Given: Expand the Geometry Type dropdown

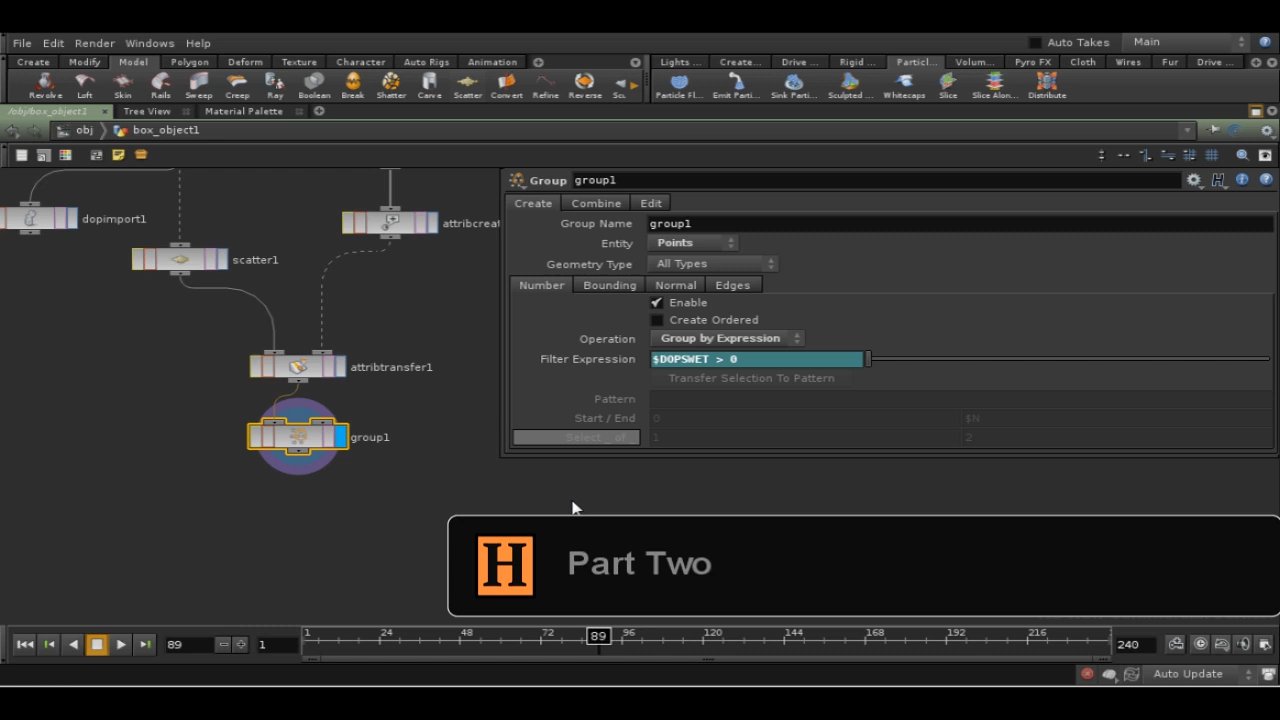Looking at the screenshot, I should [713, 264].
